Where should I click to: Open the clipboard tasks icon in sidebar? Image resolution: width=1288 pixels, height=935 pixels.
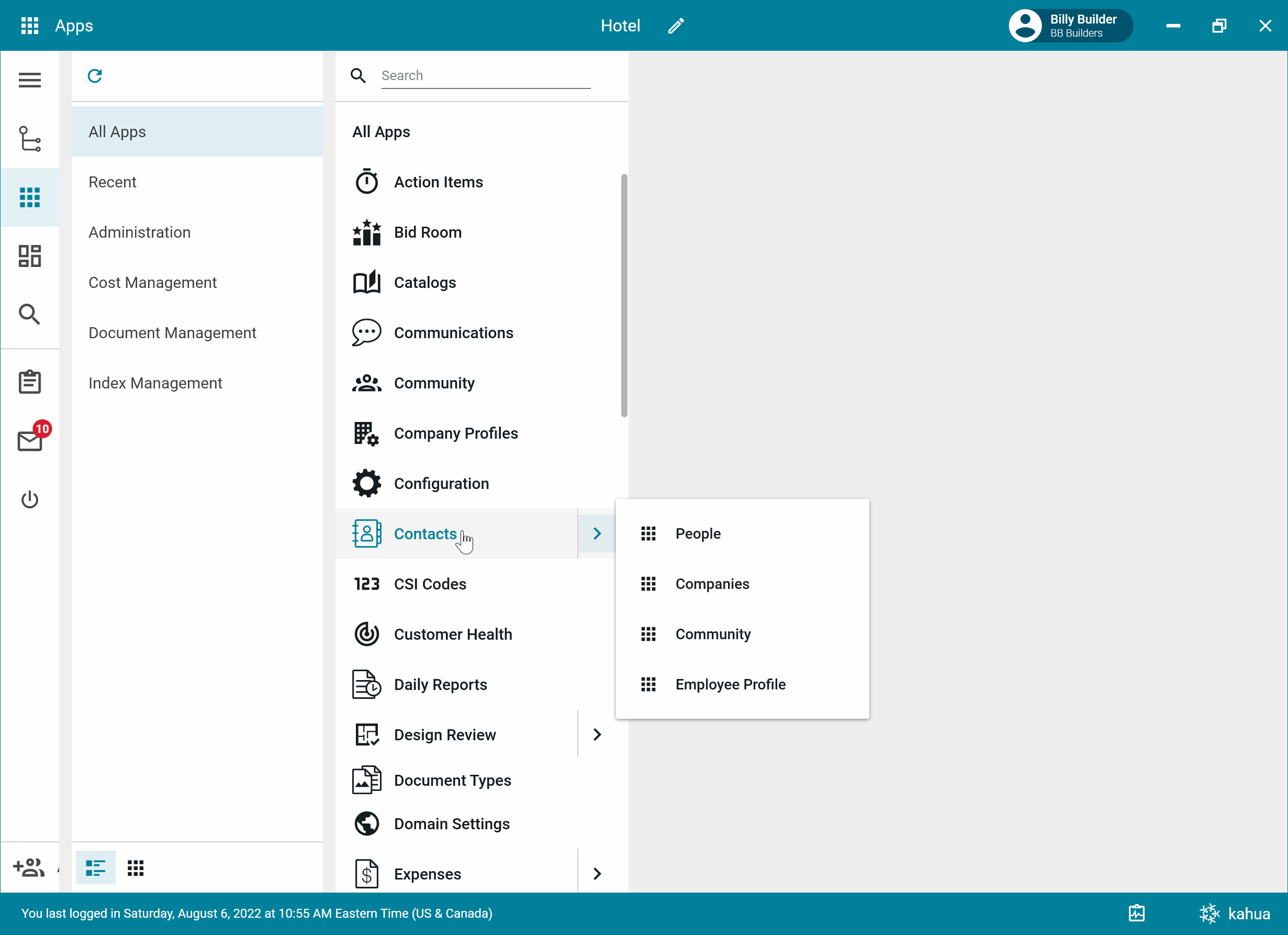point(29,382)
